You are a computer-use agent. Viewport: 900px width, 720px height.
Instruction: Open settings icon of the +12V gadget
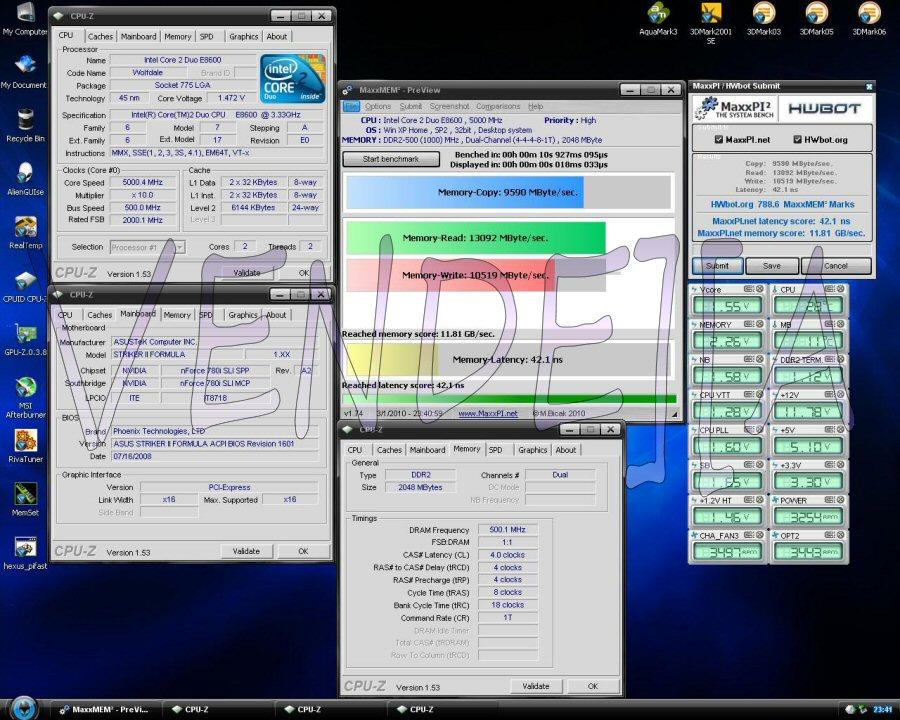tap(829, 394)
